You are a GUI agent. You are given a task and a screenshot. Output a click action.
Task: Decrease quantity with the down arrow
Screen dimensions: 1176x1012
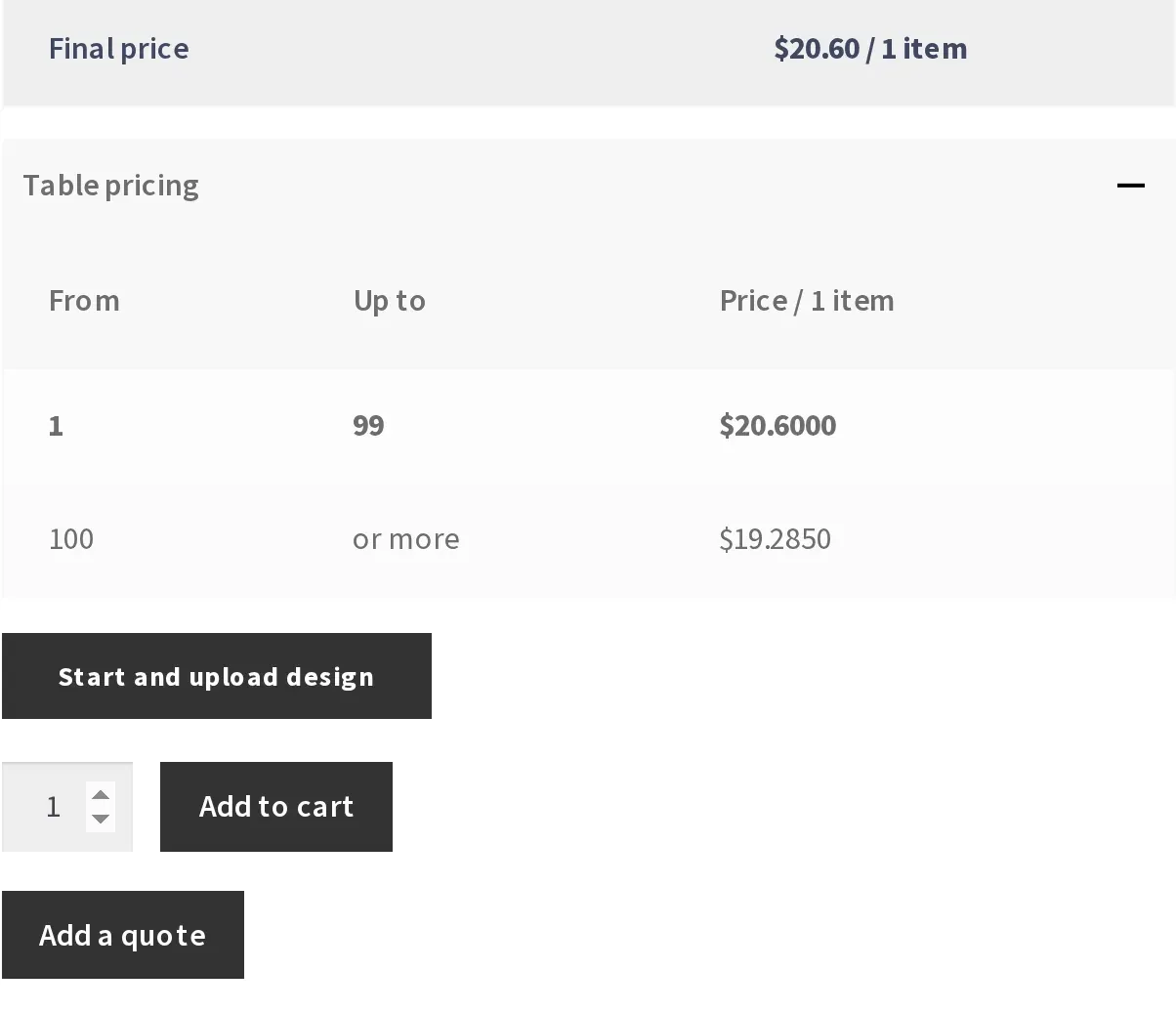[x=101, y=819]
